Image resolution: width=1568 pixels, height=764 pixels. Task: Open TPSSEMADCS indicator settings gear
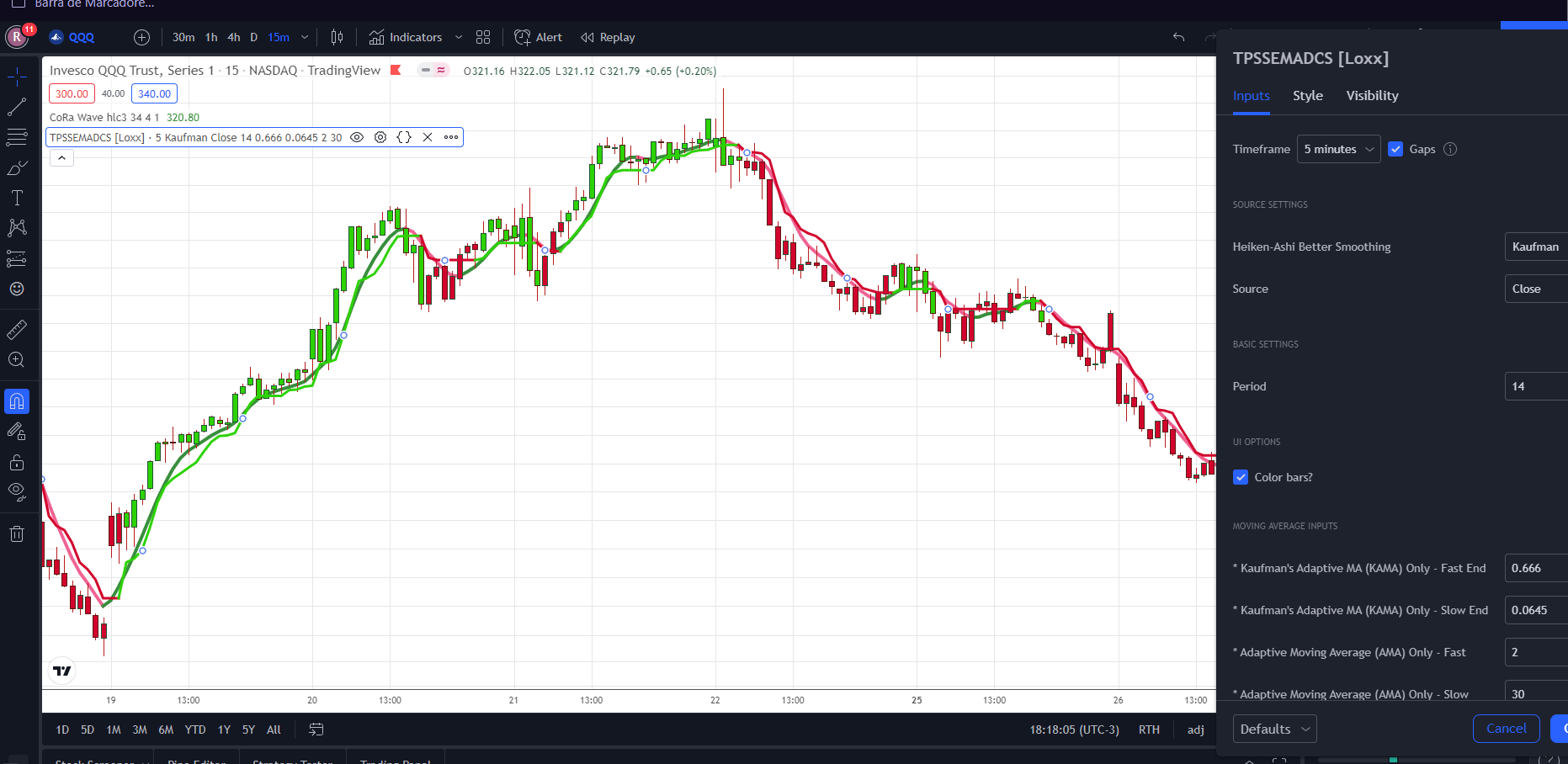point(380,137)
